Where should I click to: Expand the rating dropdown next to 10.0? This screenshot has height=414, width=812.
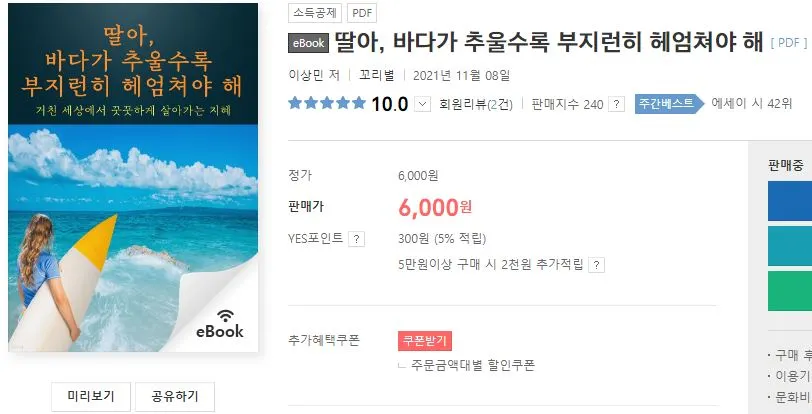pyautogui.click(x=423, y=105)
